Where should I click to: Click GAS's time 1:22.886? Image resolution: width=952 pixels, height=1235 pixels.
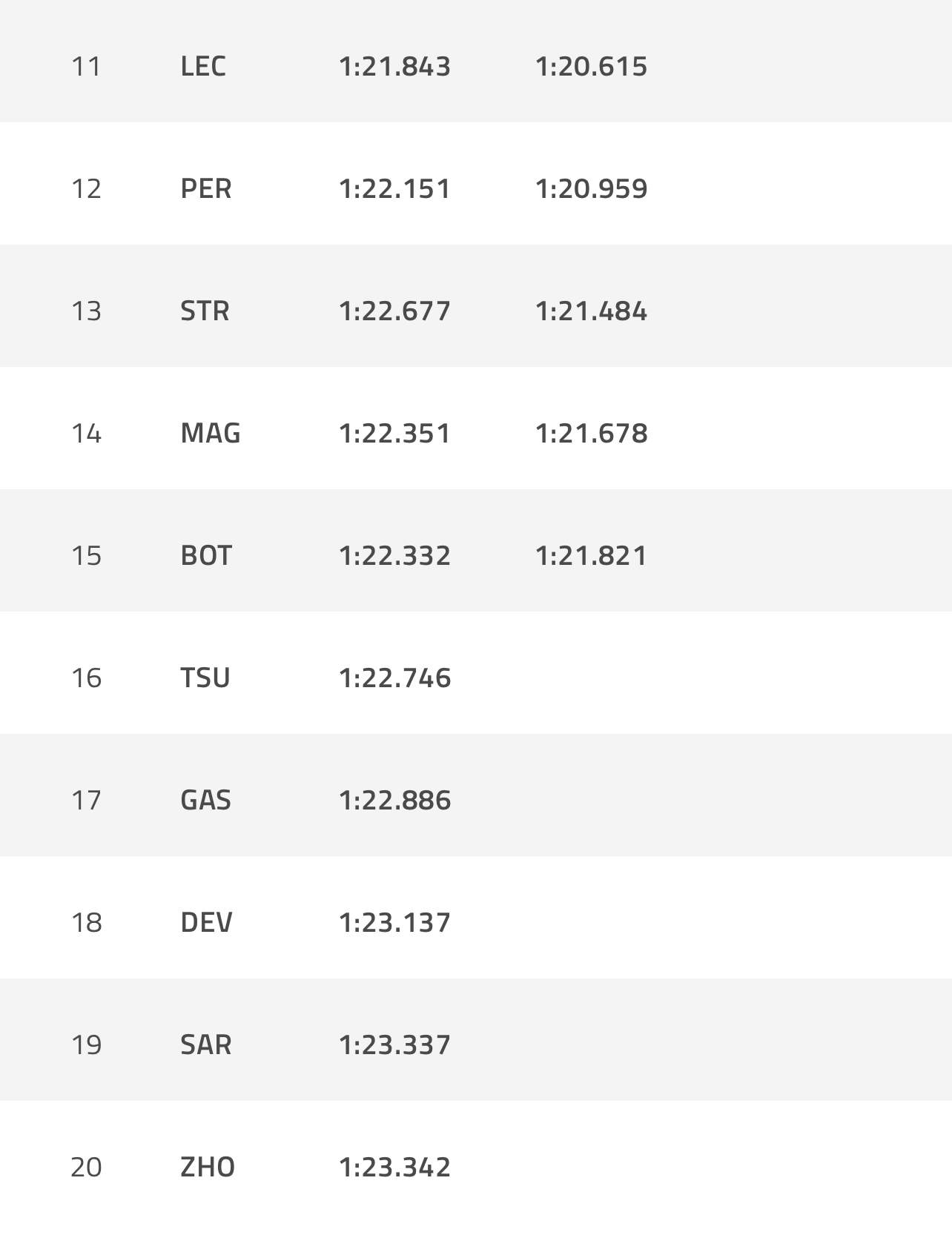394,800
